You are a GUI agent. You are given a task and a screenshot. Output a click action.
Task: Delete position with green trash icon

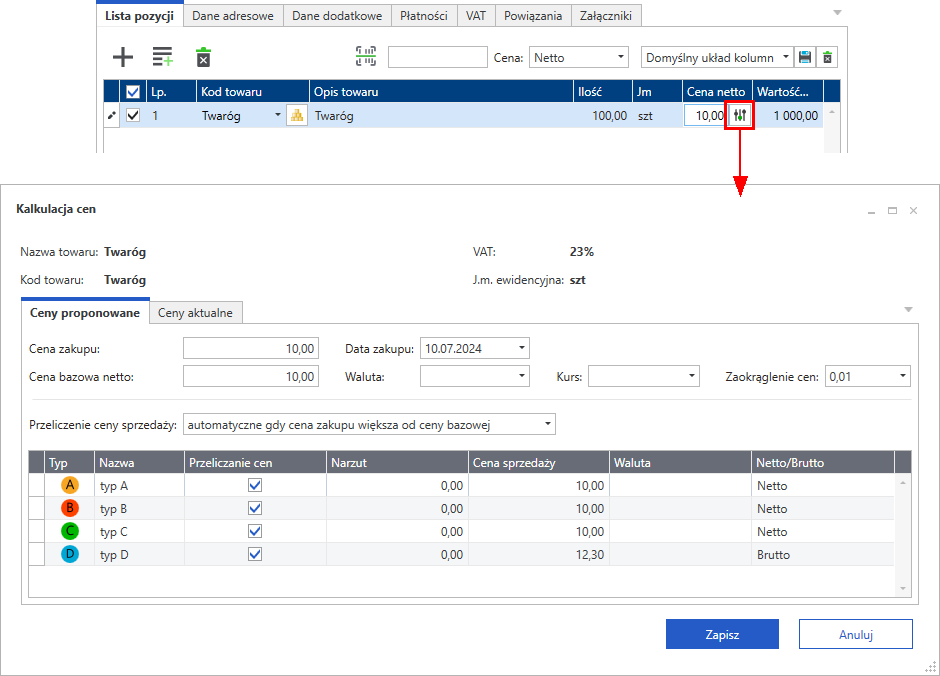[x=203, y=57]
